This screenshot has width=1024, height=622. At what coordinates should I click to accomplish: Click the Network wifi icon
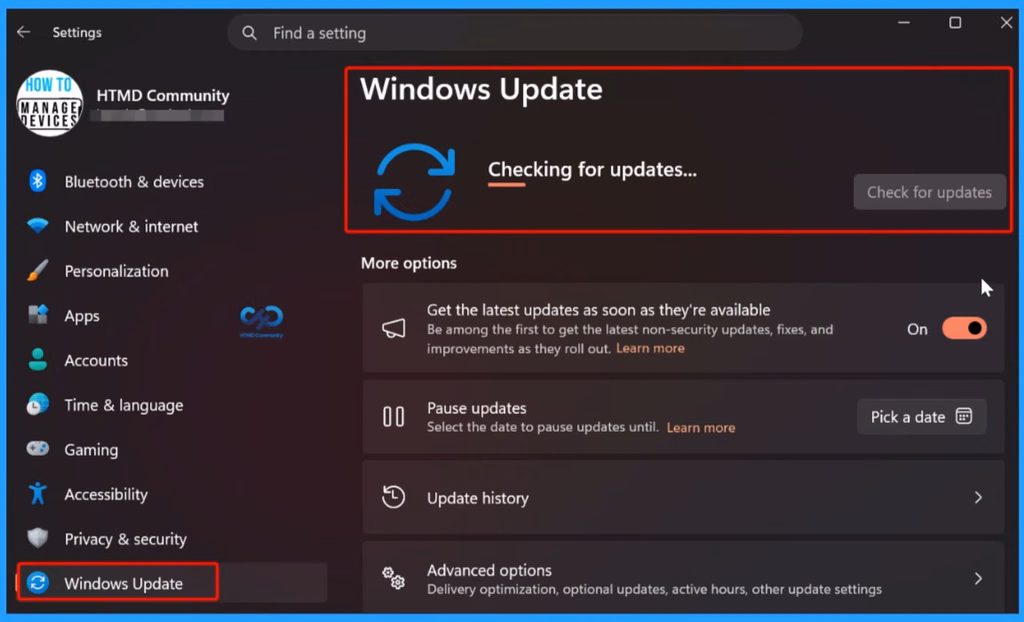[x=37, y=226]
